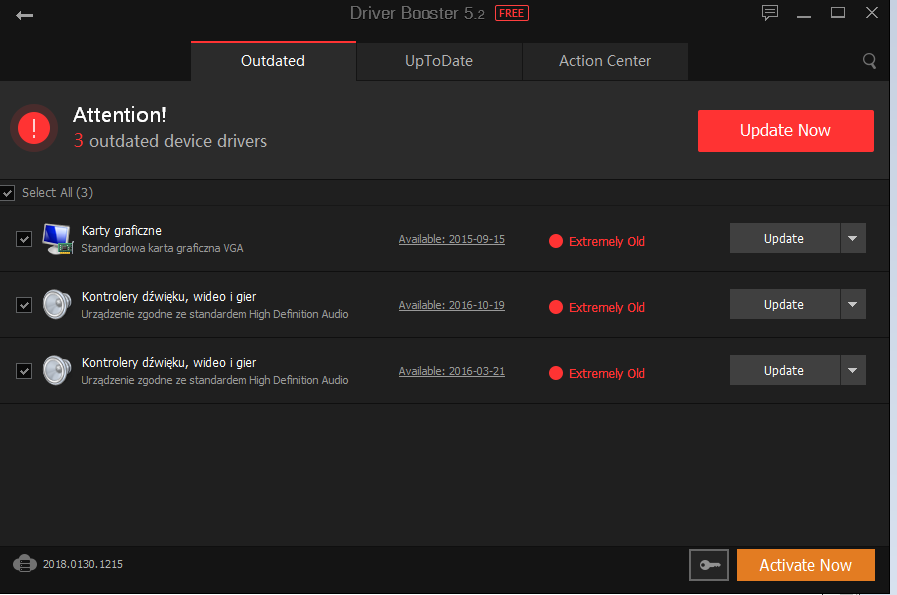Click the Extremely Old status for the 2016-03-21 driver
897x595 pixels.
click(606, 373)
